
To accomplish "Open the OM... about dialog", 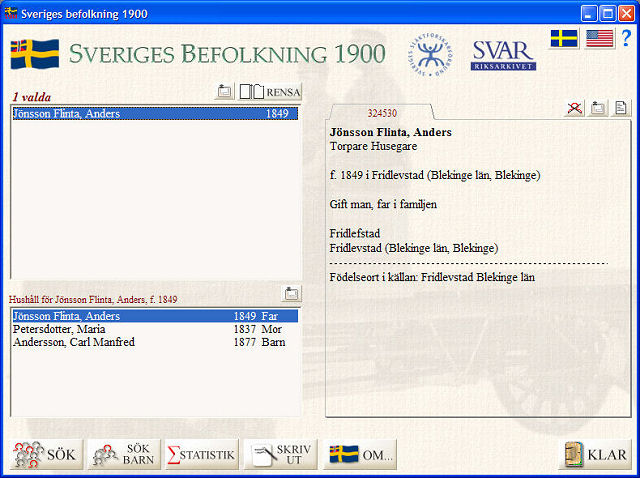I will click(360, 454).
